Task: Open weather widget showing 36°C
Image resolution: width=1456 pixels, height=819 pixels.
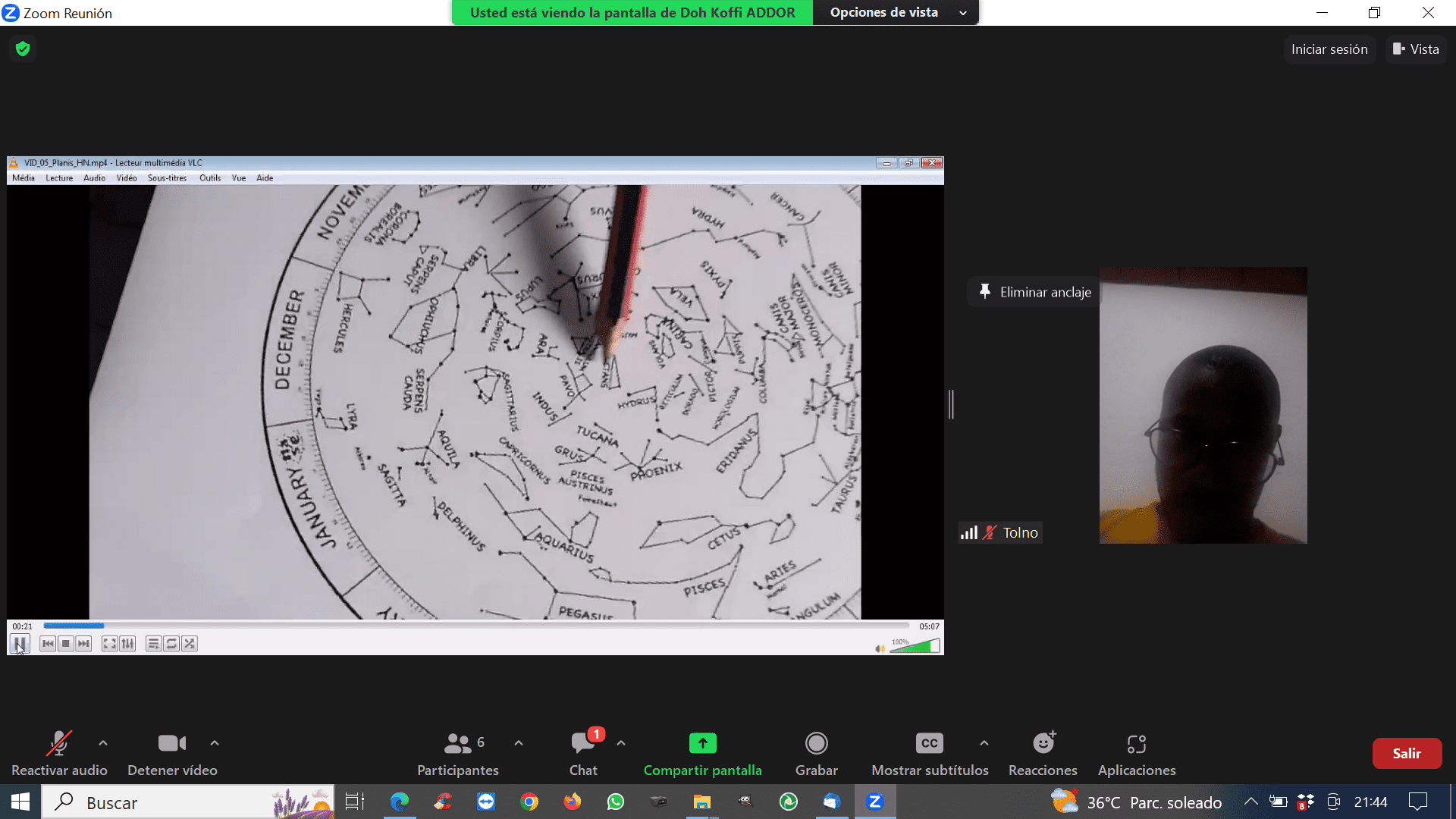Action: 1136,802
